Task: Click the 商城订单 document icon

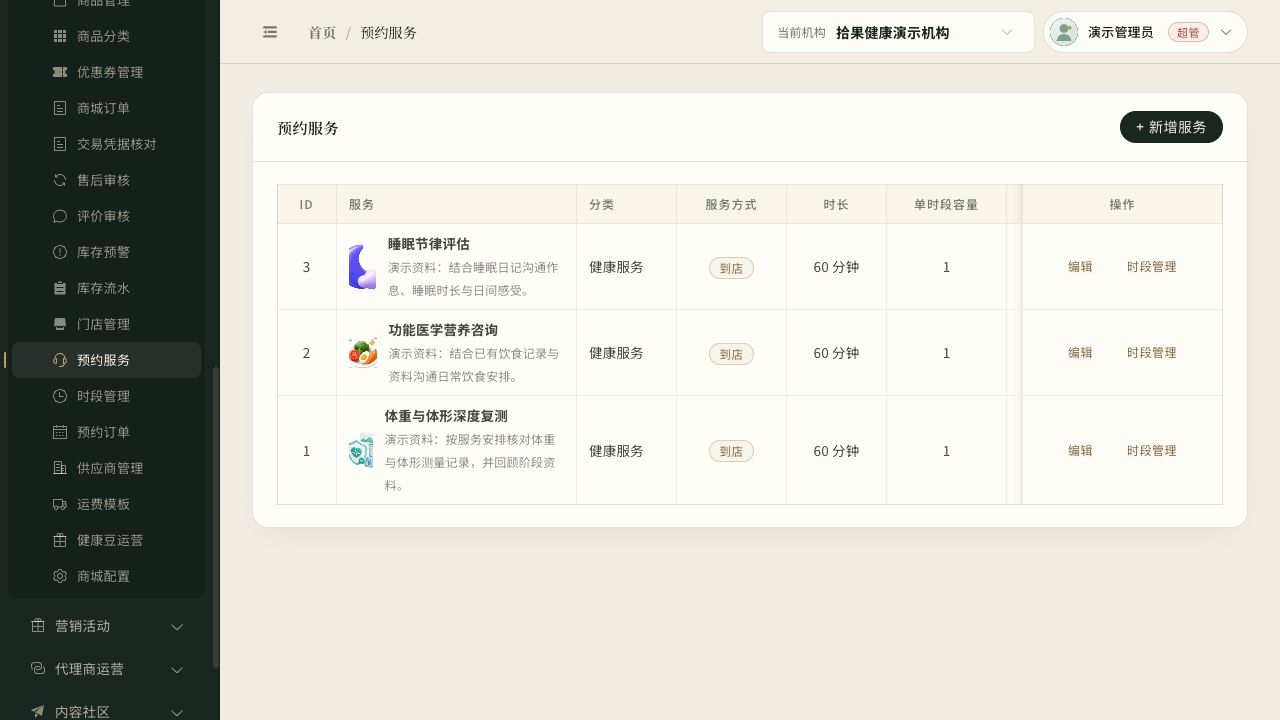Action: (x=60, y=108)
